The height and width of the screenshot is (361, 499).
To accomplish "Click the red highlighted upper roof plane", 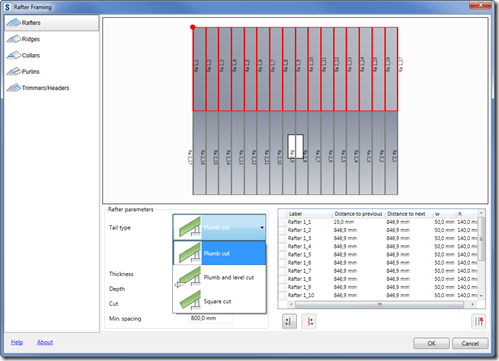I will click(x=295, y=69).
